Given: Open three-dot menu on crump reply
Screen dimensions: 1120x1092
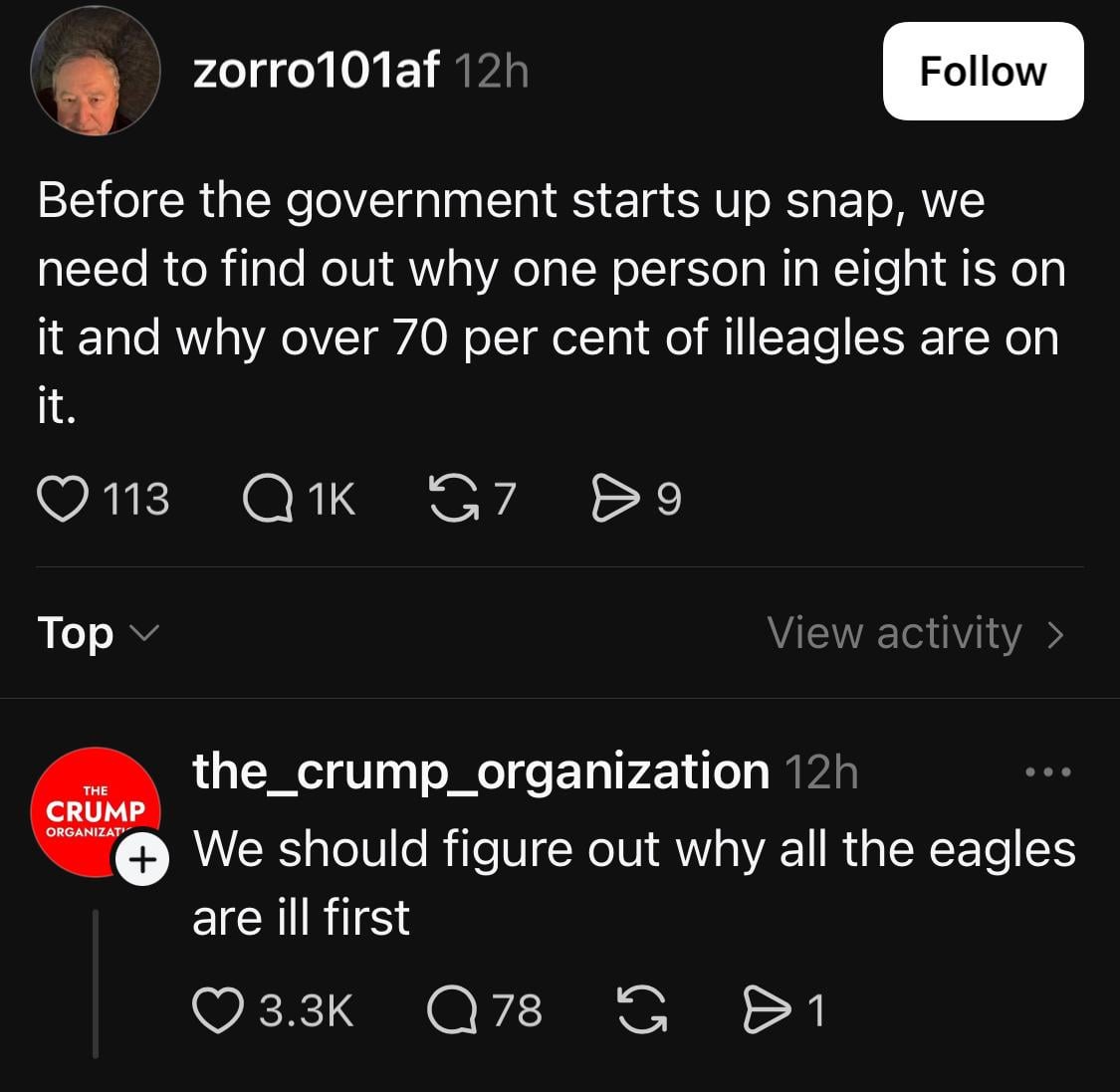Looking at the screenshot, I should [x=1048, y=772].
